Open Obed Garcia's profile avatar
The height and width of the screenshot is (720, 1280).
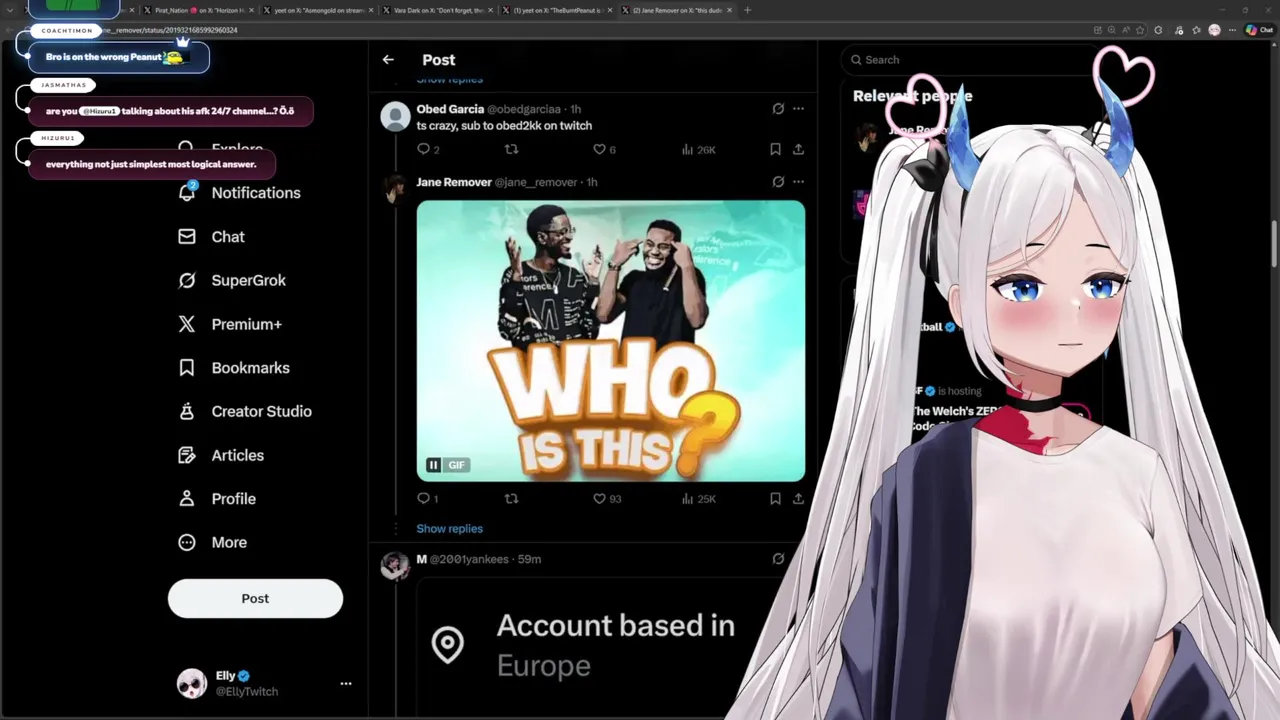tap(395, 116)
